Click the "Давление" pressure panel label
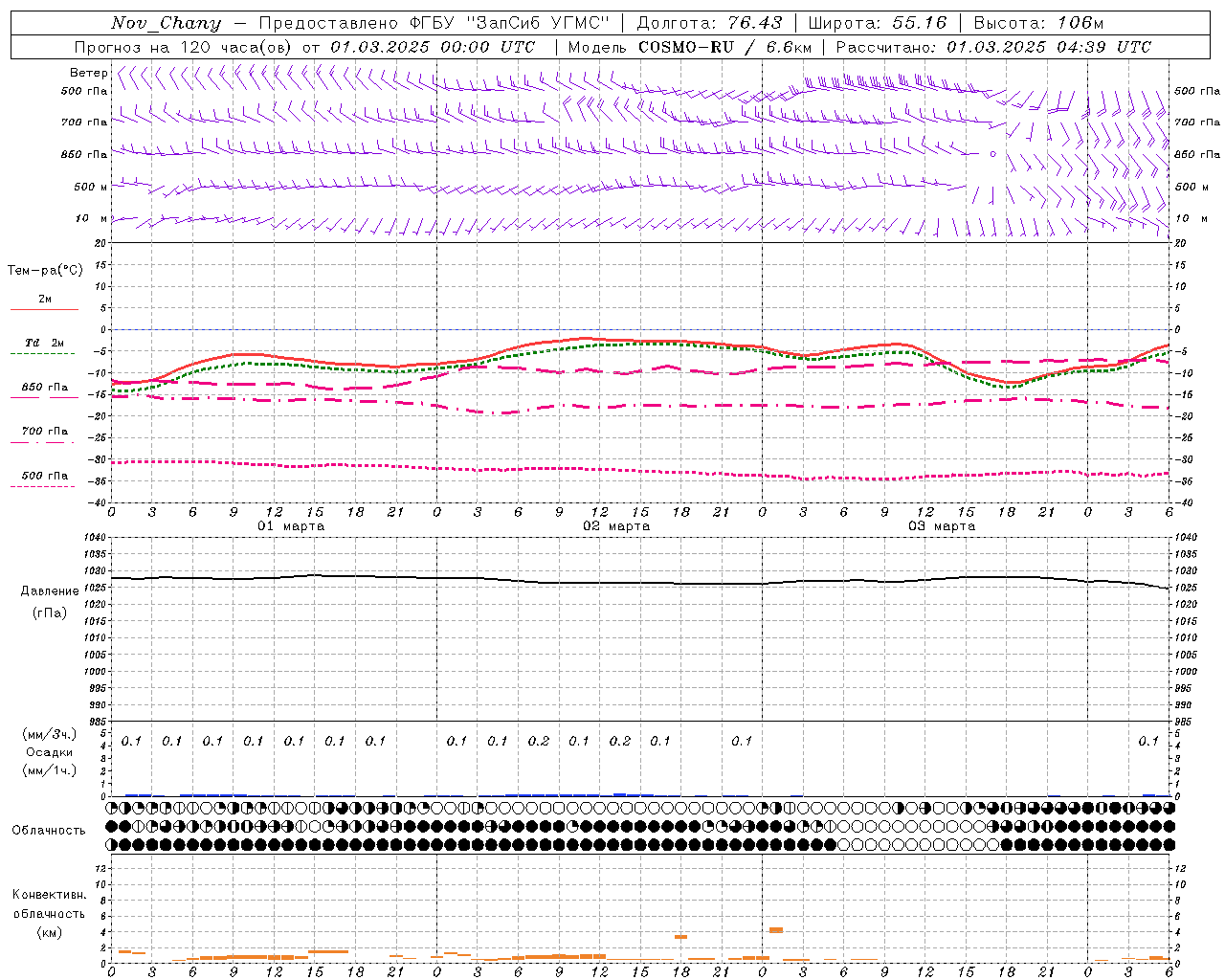 50,591
